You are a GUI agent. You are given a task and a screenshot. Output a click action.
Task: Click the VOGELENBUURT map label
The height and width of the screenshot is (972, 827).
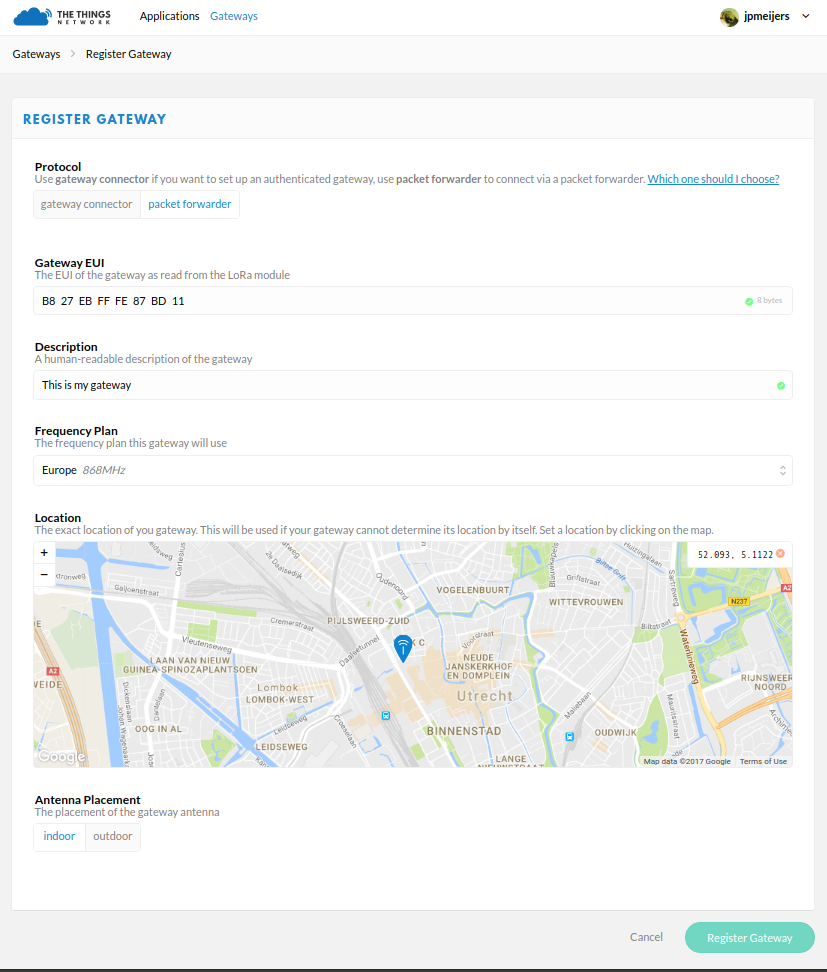point(473,590)
